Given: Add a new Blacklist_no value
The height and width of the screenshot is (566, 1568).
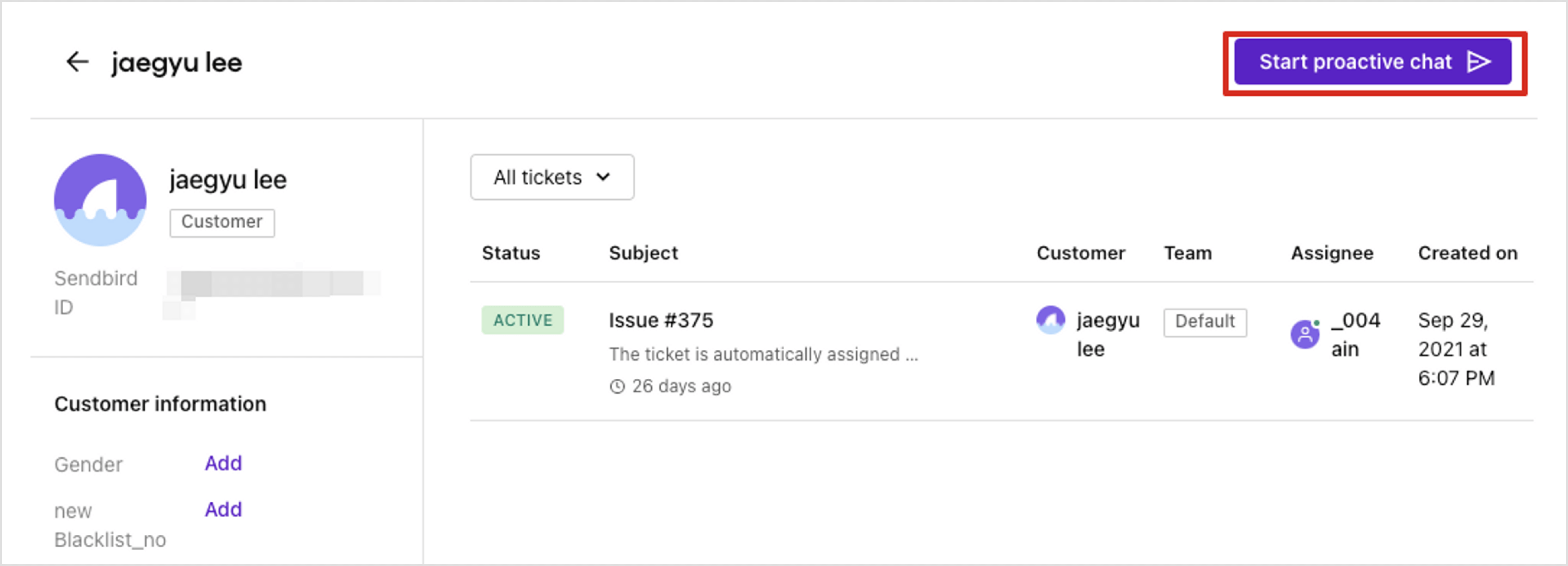Looking at the screenshot, I should pyautogui.click(x=223, y=509).
